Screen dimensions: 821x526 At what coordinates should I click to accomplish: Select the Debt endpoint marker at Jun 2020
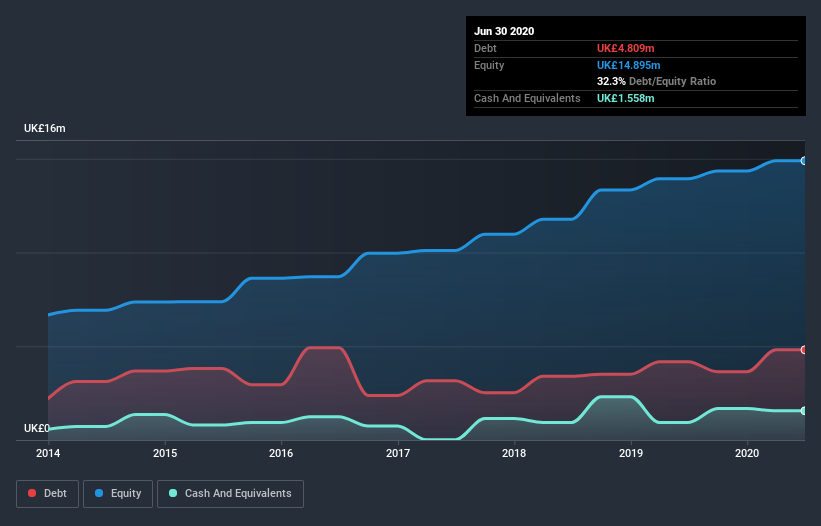coord(804,350)
